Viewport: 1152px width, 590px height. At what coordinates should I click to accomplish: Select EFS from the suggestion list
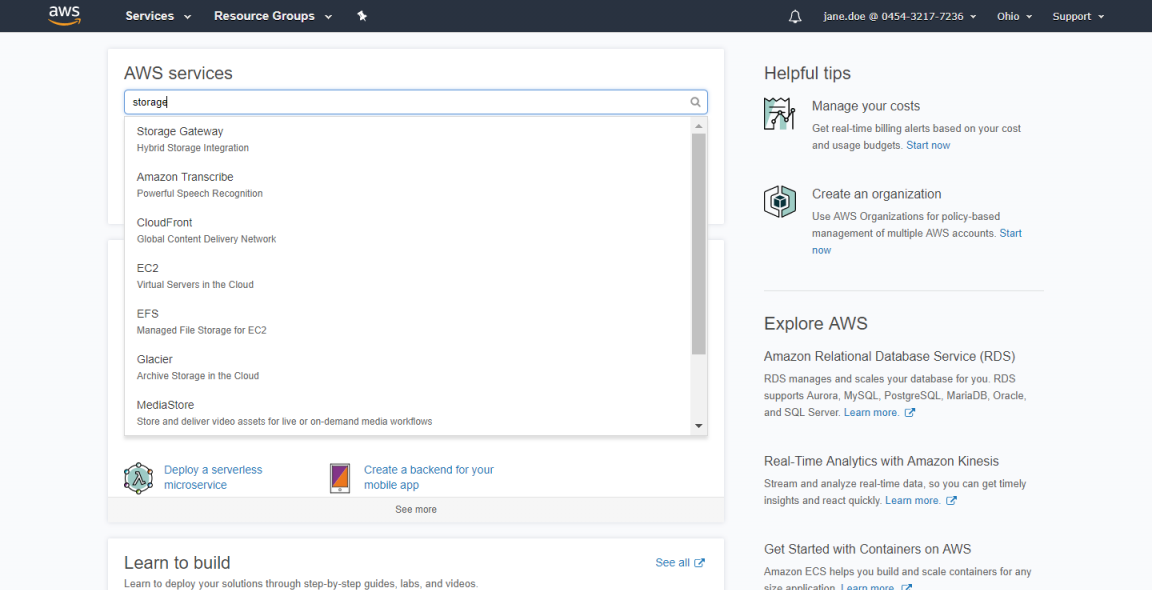[408, 321]
